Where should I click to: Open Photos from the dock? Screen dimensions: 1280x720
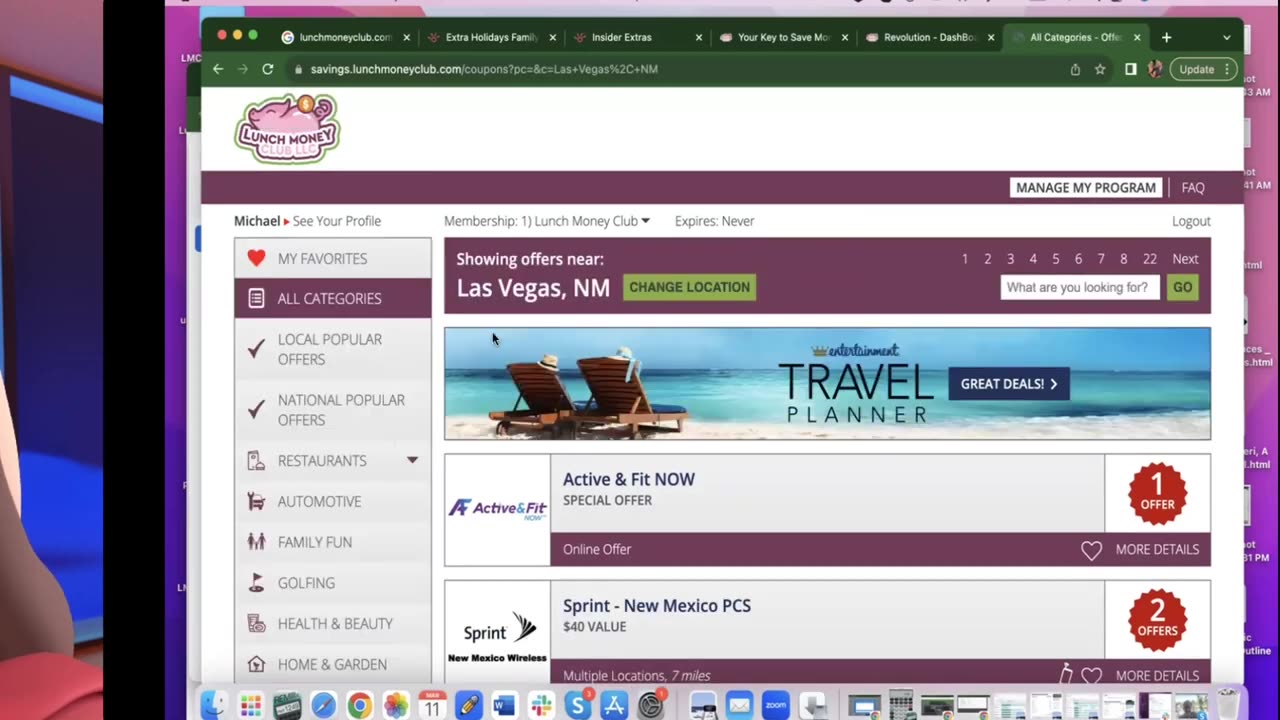[x=396, y=705]
